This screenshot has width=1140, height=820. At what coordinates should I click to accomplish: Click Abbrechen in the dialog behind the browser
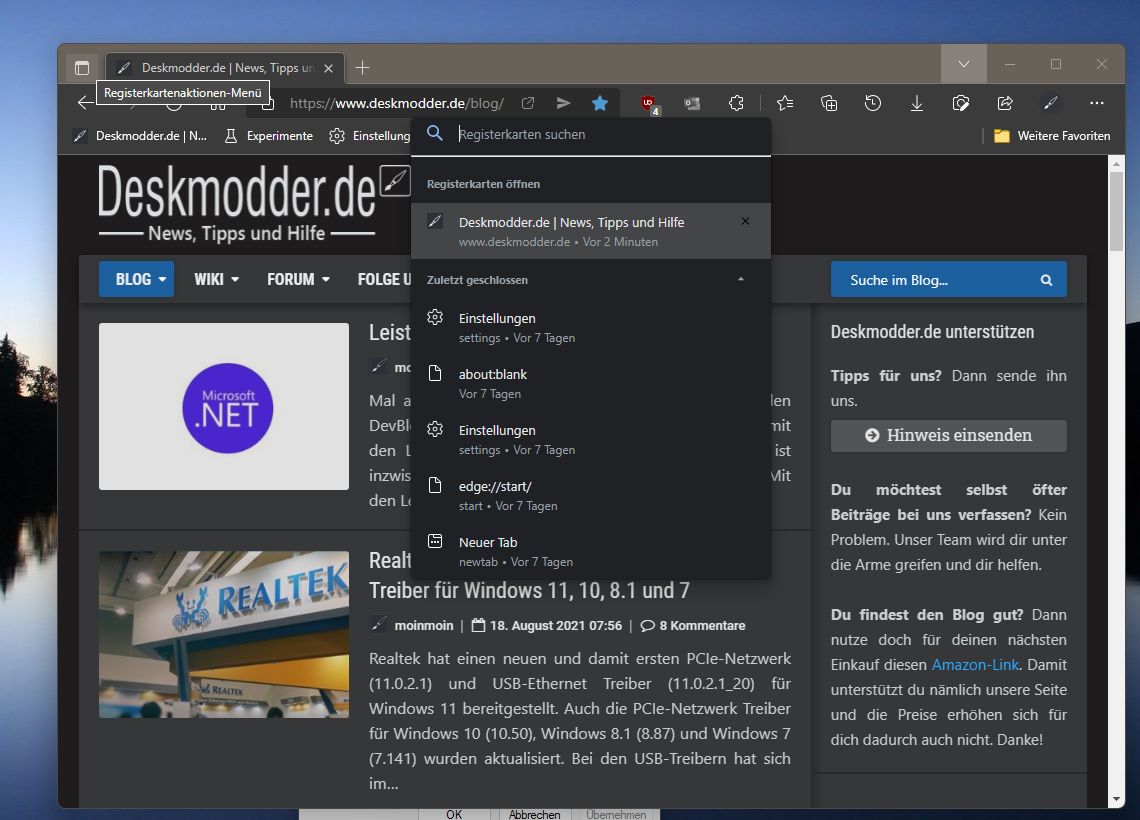tap(534, 814)
